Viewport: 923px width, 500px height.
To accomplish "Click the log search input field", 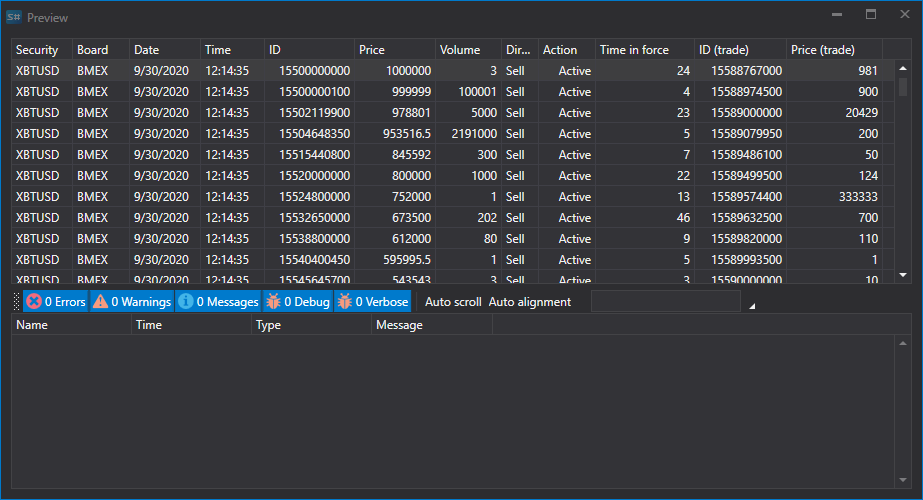I will coord(665,301).
